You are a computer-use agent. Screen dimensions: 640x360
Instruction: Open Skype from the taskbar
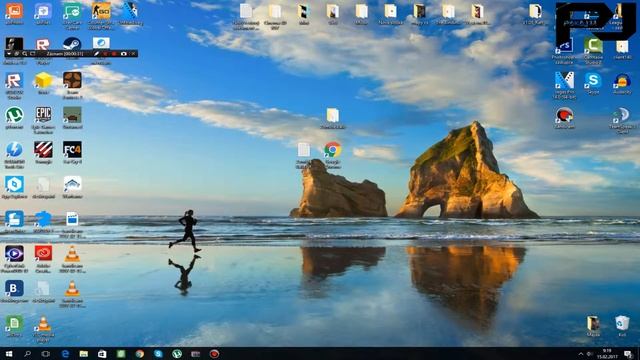click(x=158, y=354)
